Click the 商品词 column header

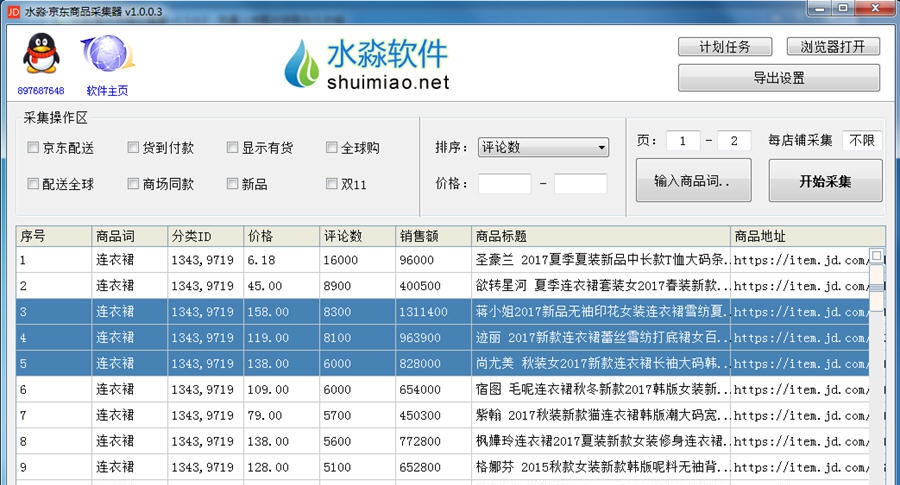click(130, 236)
